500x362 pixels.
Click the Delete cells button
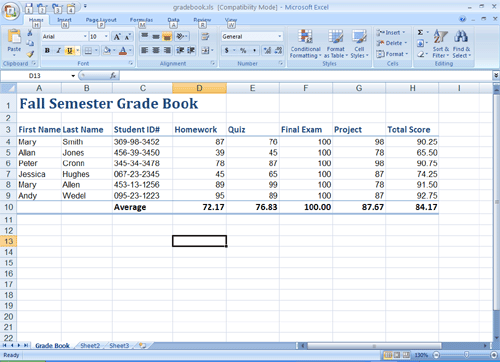392,43
